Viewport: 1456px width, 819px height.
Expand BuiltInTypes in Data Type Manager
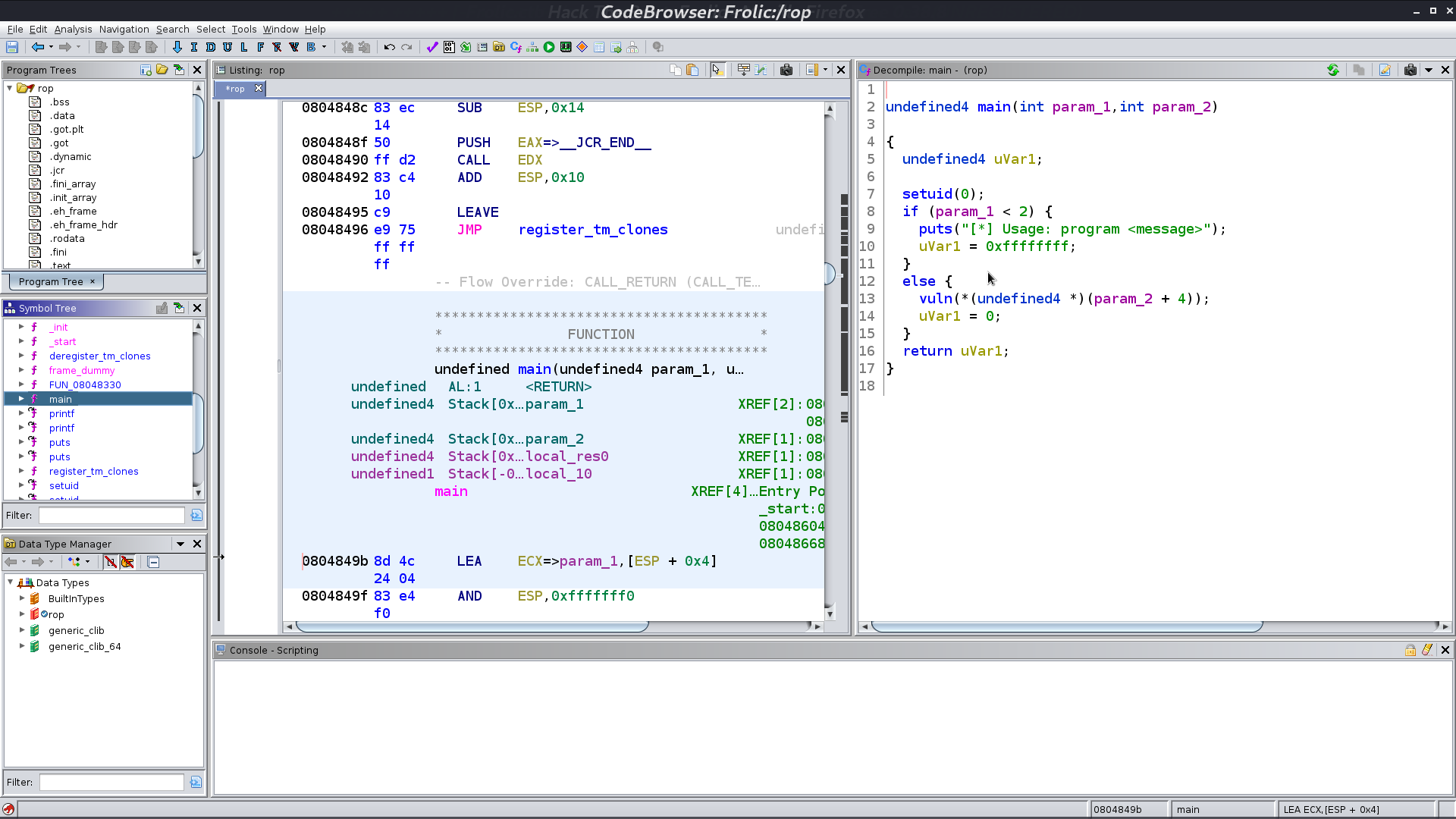coord(22,598)
